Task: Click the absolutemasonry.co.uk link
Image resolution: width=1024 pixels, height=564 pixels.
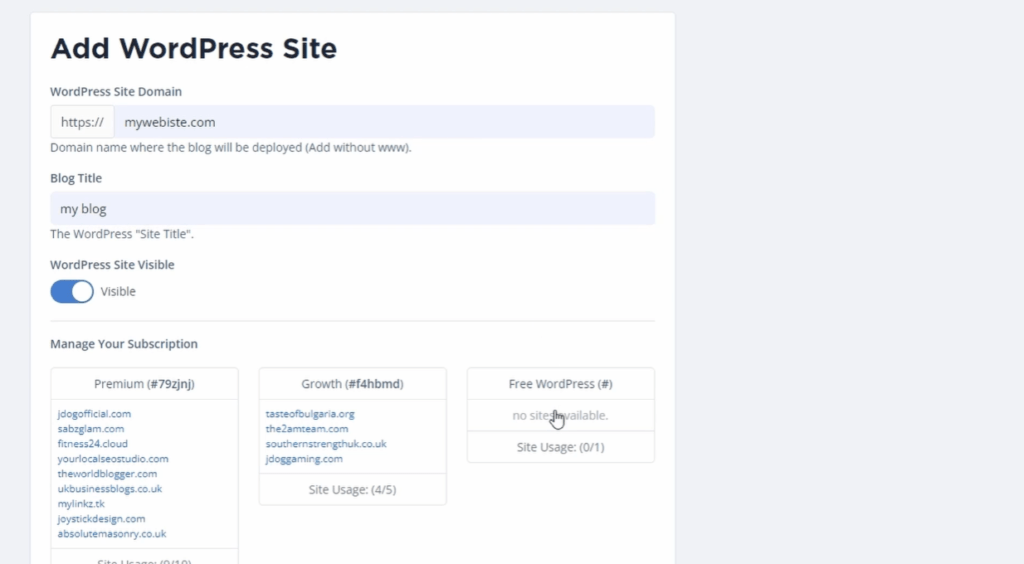Action: 112,534
